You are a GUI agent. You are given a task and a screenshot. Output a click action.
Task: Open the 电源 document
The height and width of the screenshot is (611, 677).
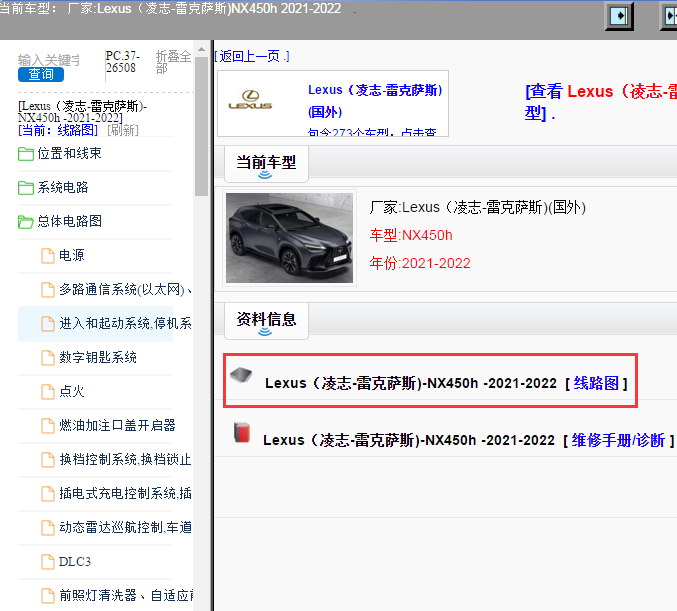tap(72, 255)
